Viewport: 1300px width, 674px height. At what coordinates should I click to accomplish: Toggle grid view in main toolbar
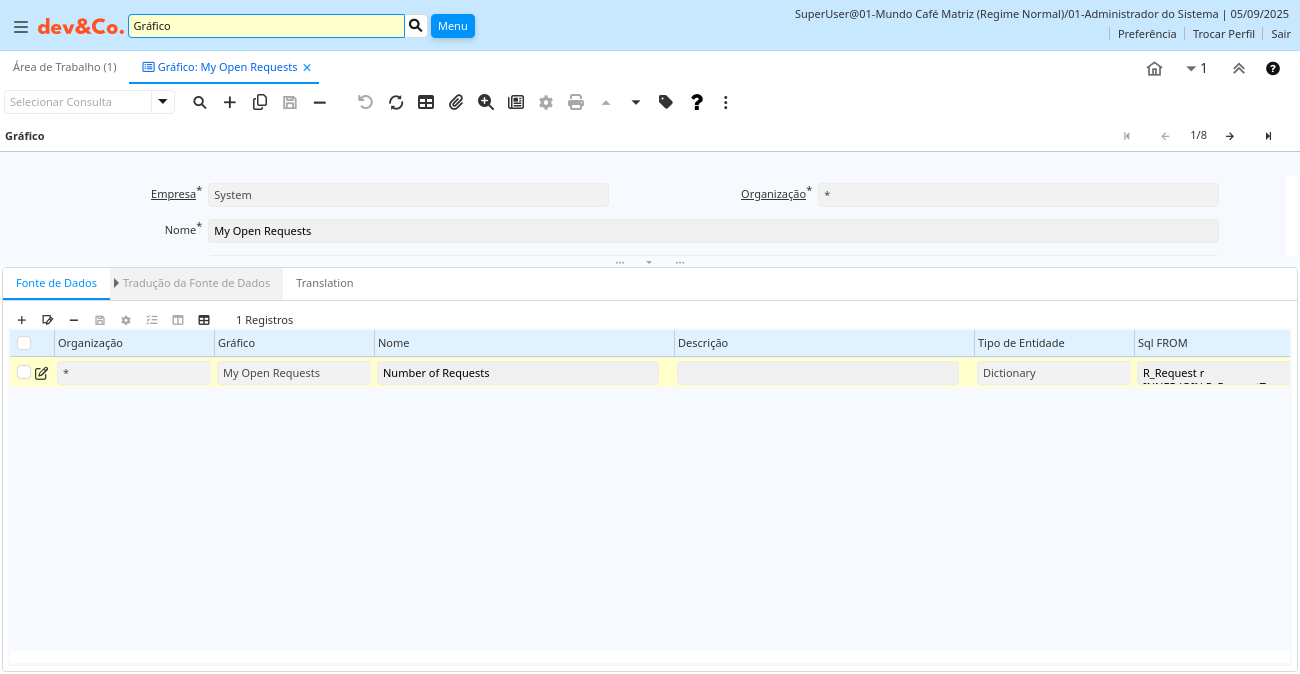tap(426, 102)
